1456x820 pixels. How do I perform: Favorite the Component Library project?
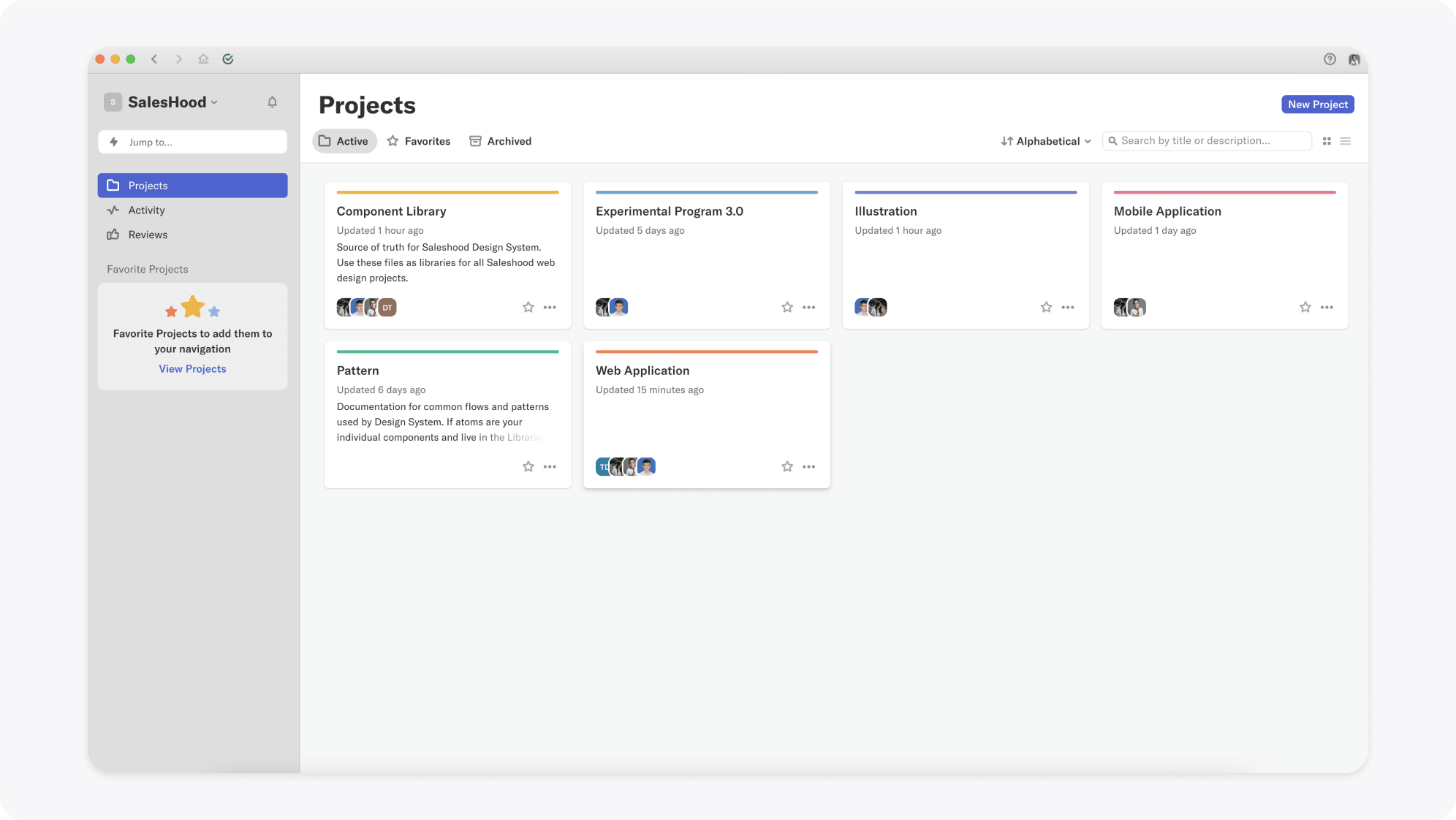528,308
